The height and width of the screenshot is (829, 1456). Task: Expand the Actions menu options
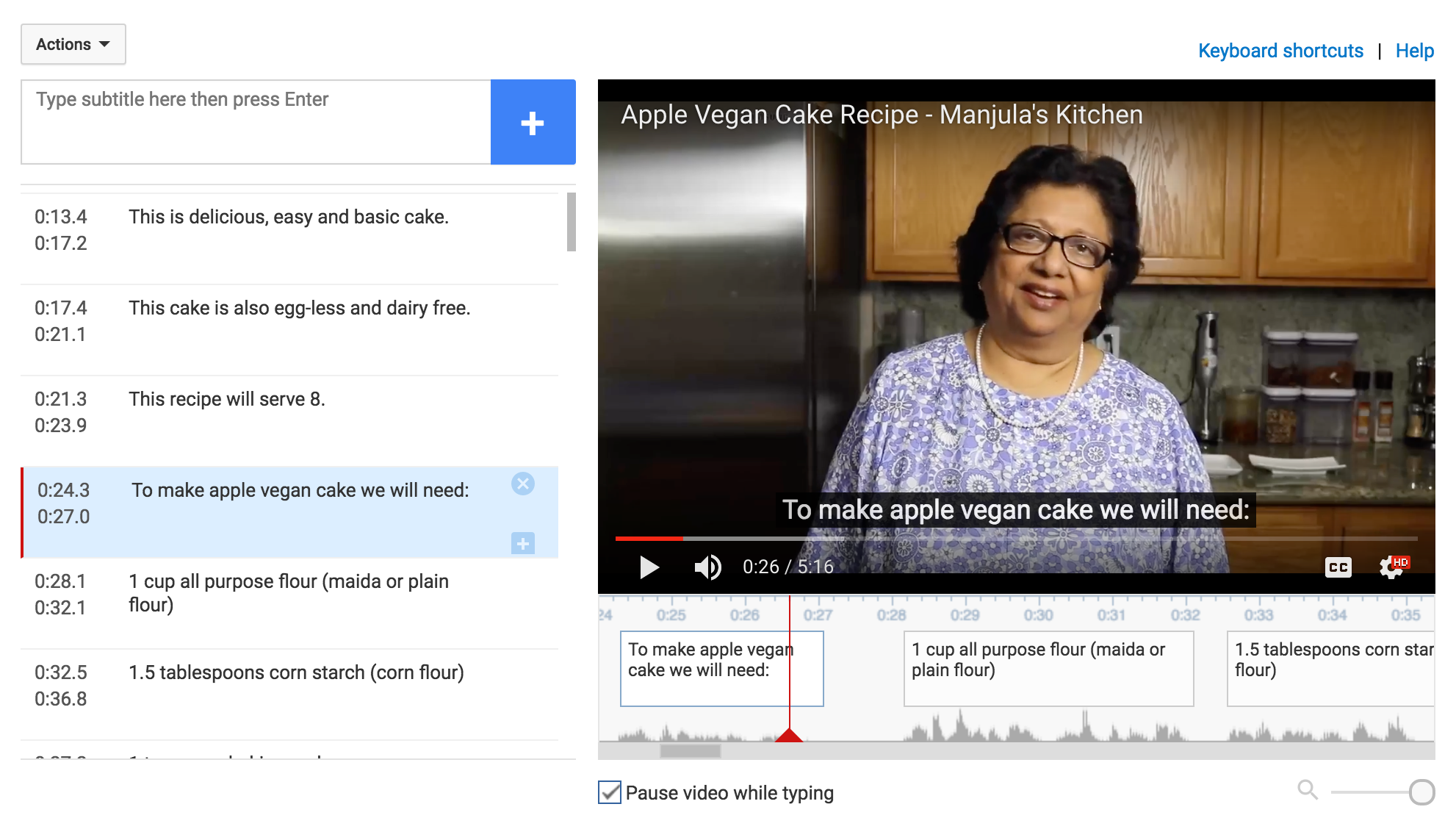tap(71, 44)
